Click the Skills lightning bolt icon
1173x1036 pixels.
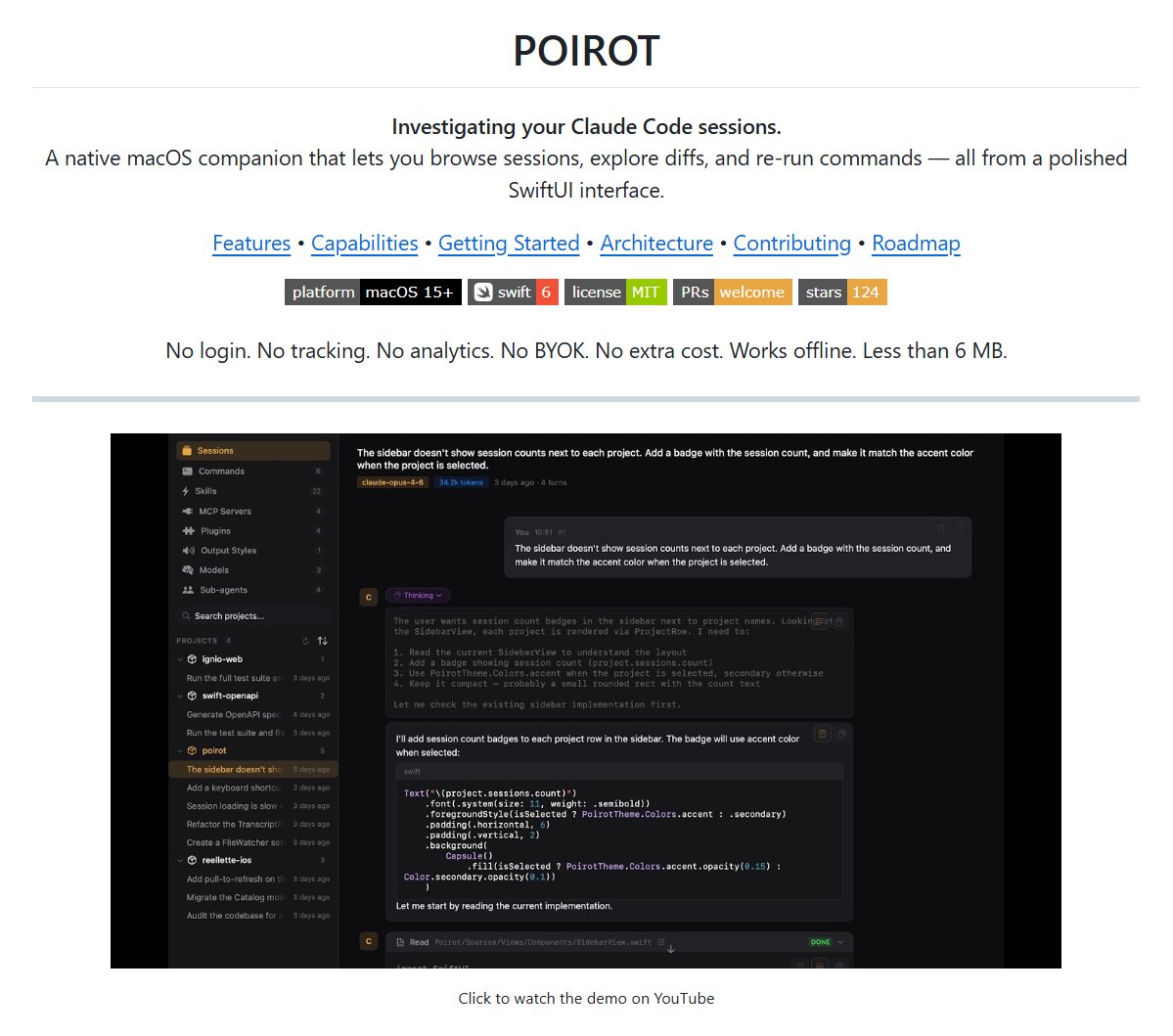click(186, 491)
